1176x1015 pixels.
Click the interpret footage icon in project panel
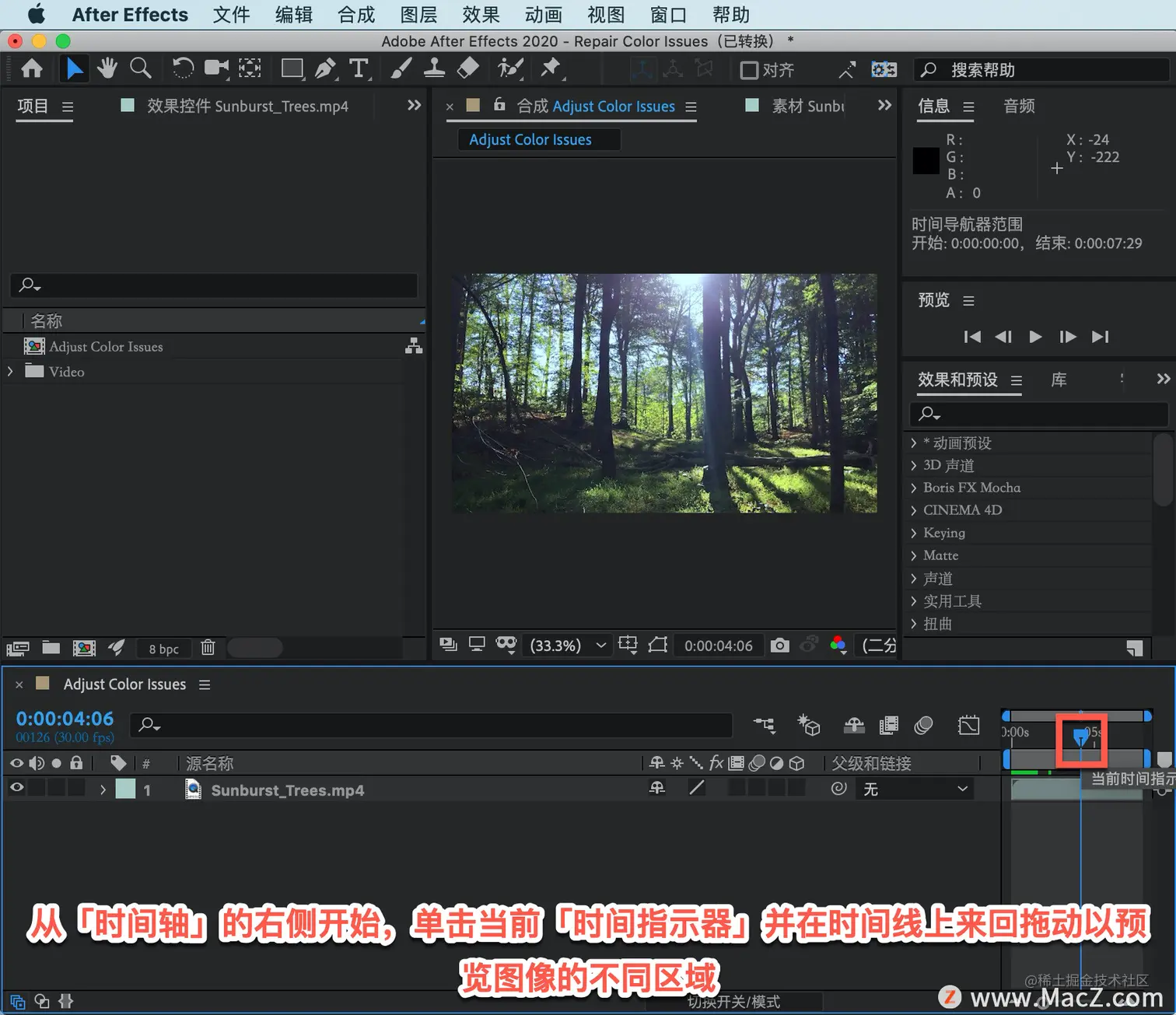17,648
